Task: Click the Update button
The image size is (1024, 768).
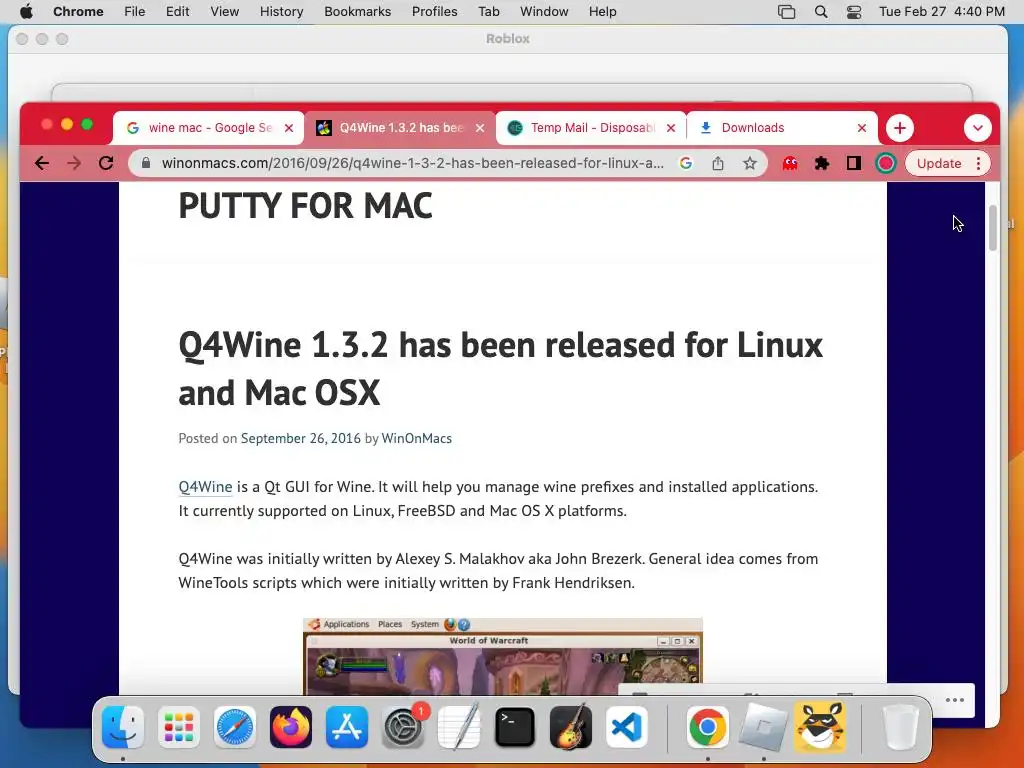Action: (x=938, y=163)
